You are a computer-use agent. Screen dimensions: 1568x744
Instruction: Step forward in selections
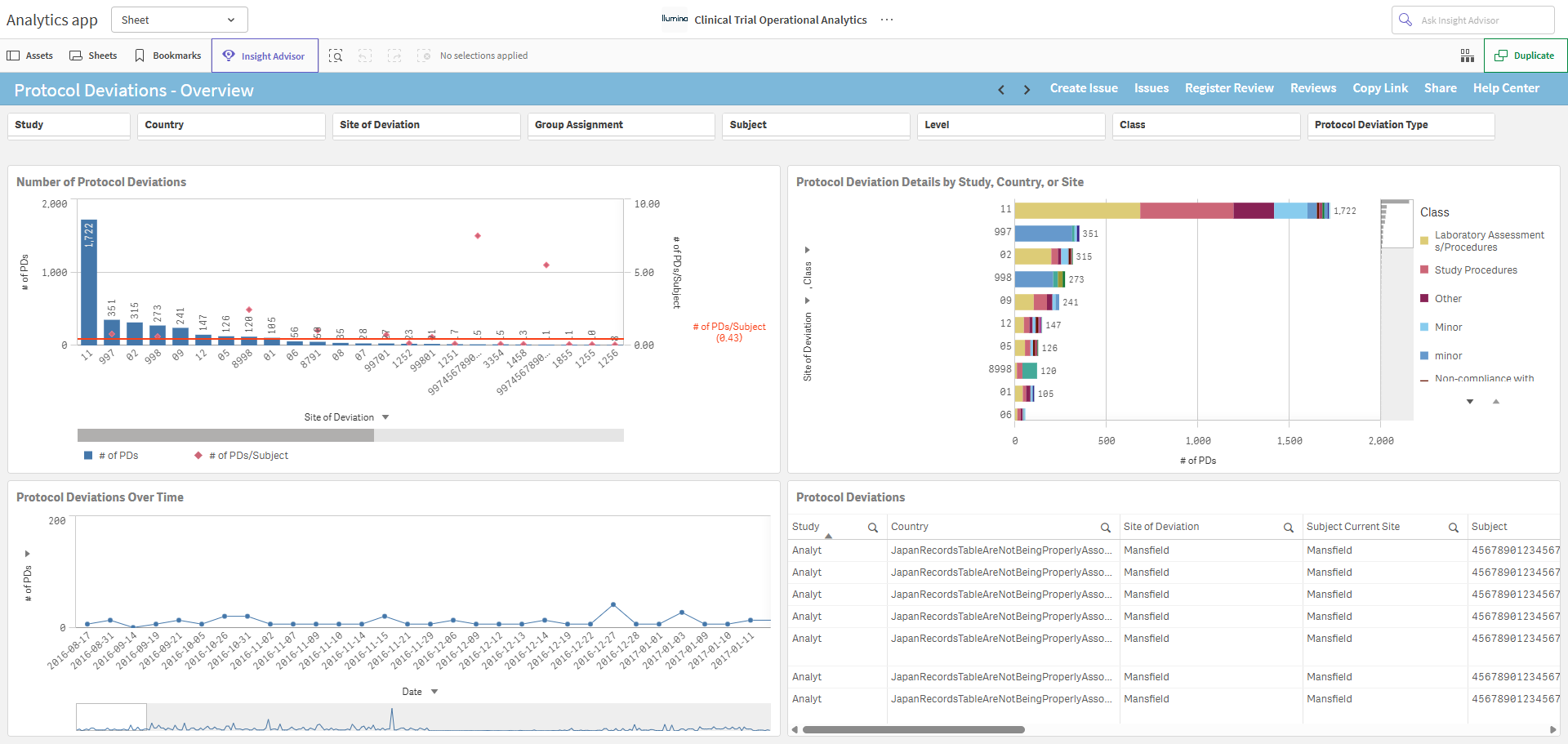pos(394,56)
